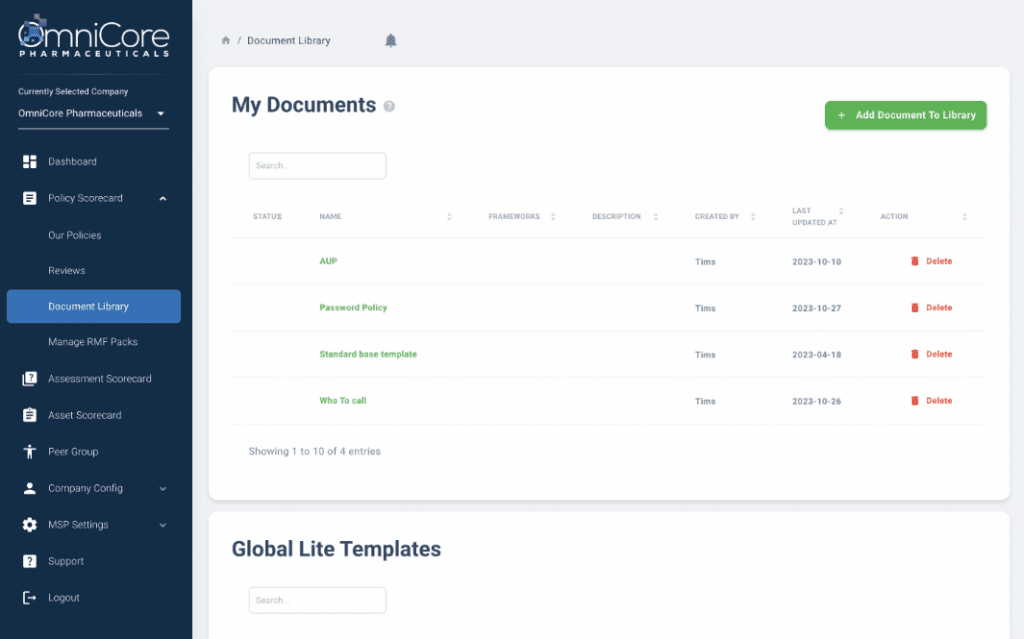The image size is (1024, 639).
Task: Open the Password Policy document link
Action: tap(353, 308)
